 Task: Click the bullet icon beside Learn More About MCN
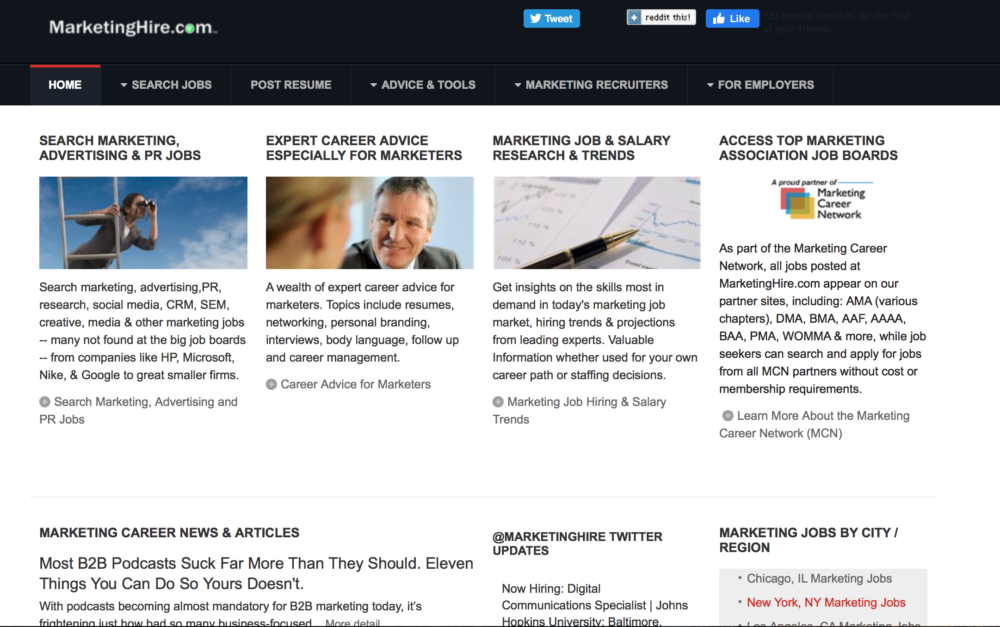[x=728, y=416]
